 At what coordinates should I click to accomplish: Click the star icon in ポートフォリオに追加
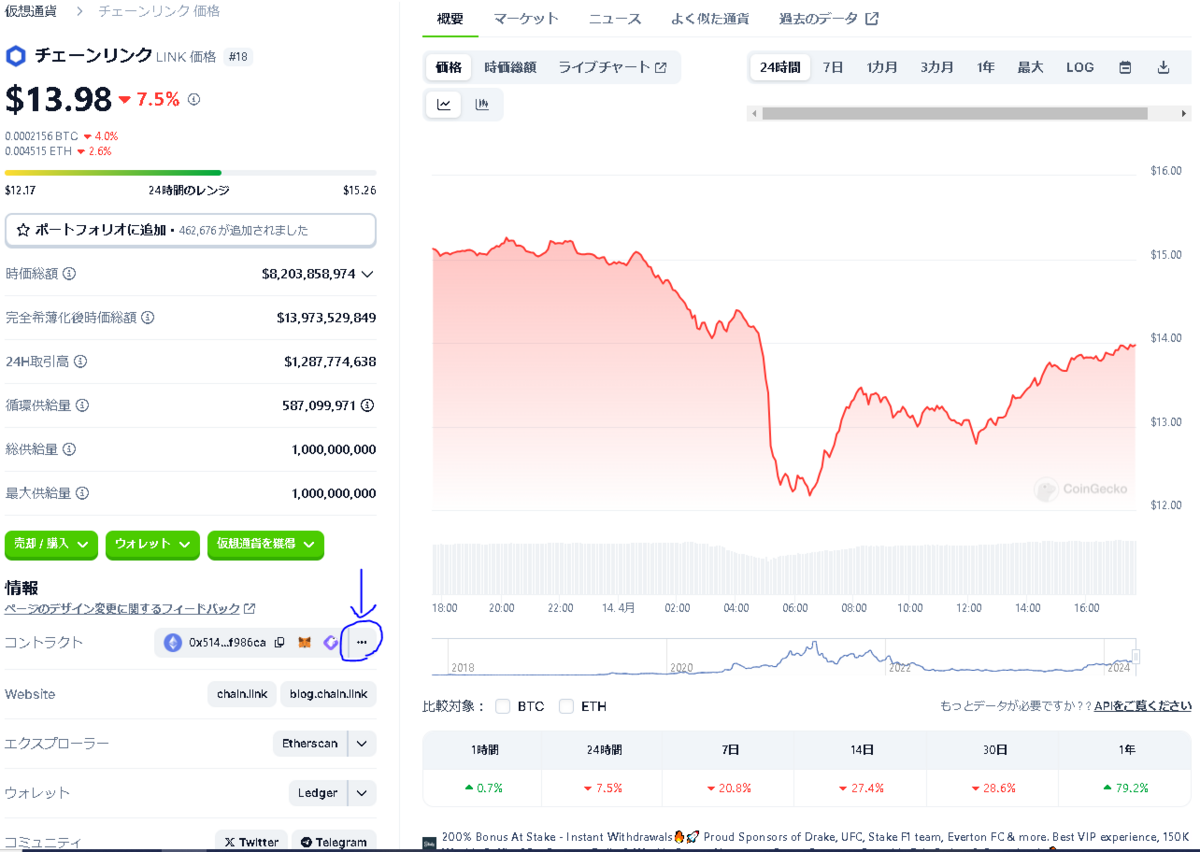click(23, 230)
